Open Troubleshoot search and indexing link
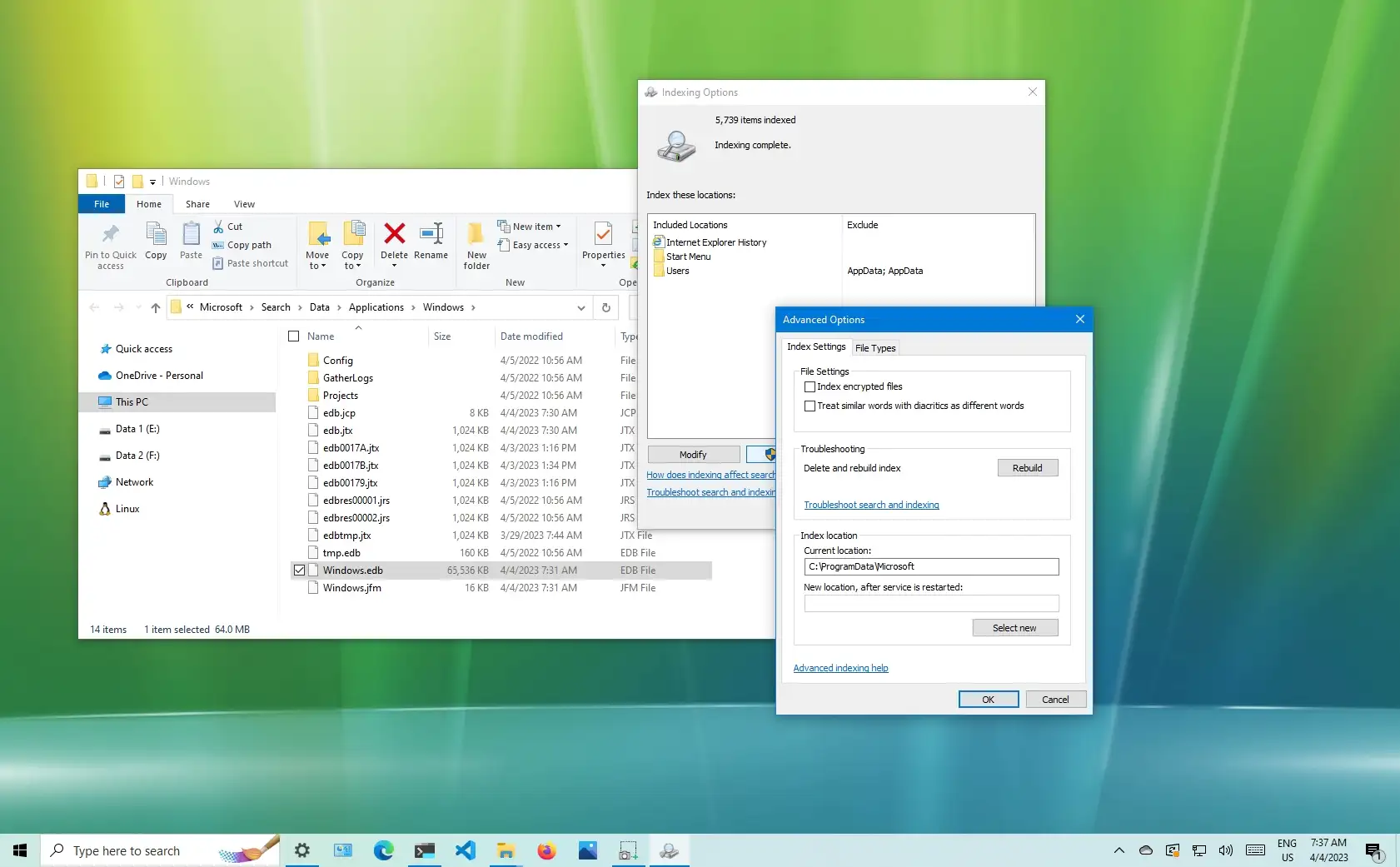This screenshot has height=867, width=1400. point(871,505)
